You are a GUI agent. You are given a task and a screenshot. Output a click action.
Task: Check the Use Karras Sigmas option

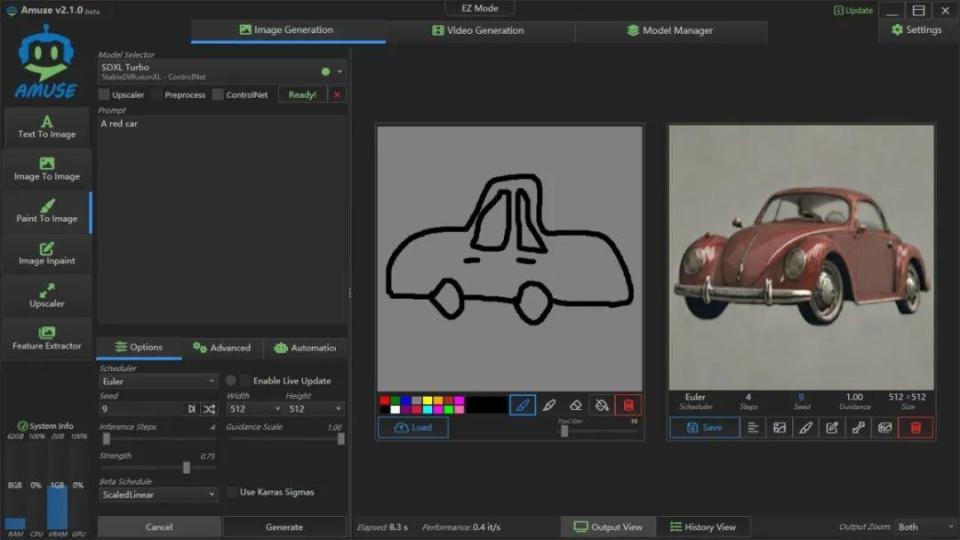(x=232, y=492)
